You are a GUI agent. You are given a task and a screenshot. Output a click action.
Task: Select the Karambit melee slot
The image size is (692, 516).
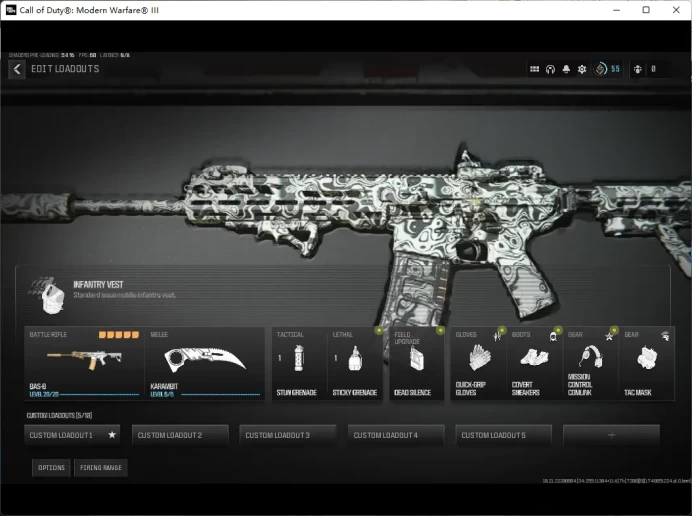205,364
